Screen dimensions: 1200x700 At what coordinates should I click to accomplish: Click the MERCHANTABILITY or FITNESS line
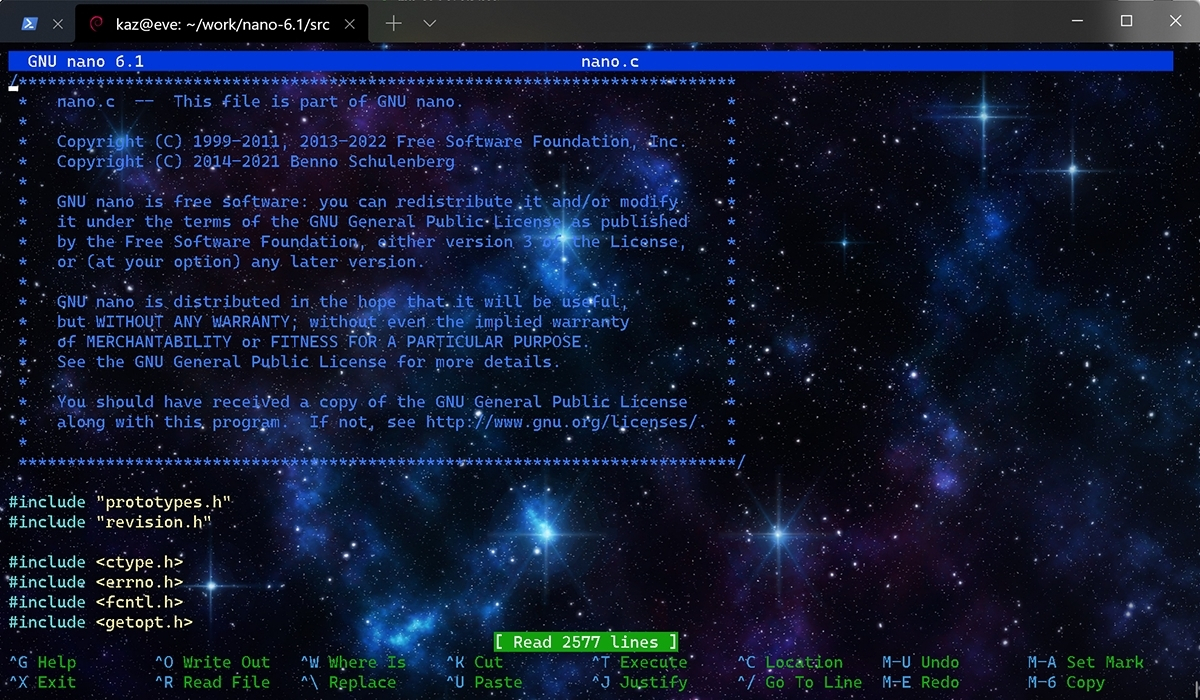click(324, 342)
